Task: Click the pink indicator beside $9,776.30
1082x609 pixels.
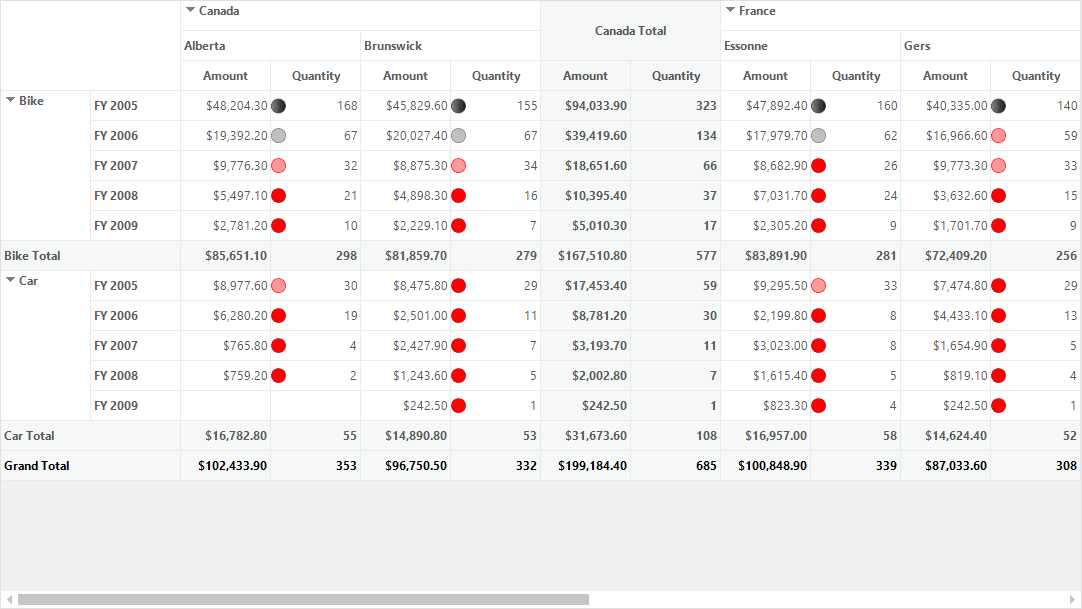Action: click(279, 166)
